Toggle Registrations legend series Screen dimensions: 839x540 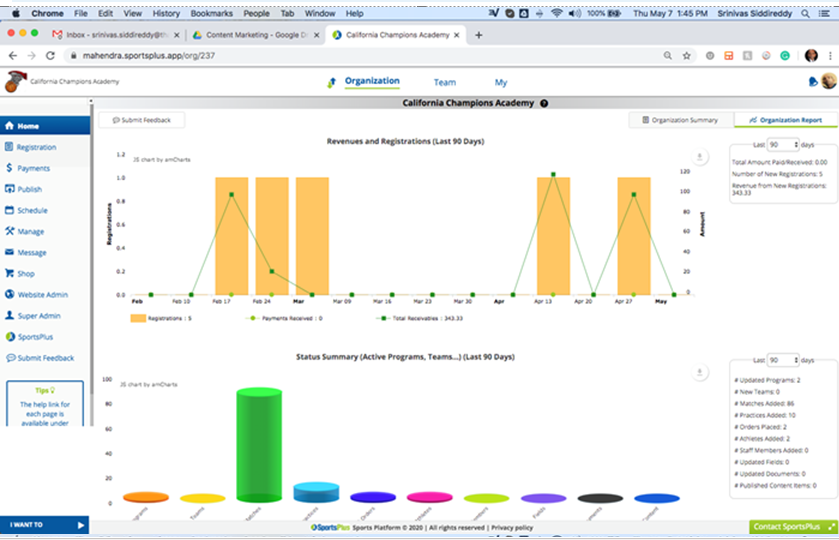click(161, 318)
